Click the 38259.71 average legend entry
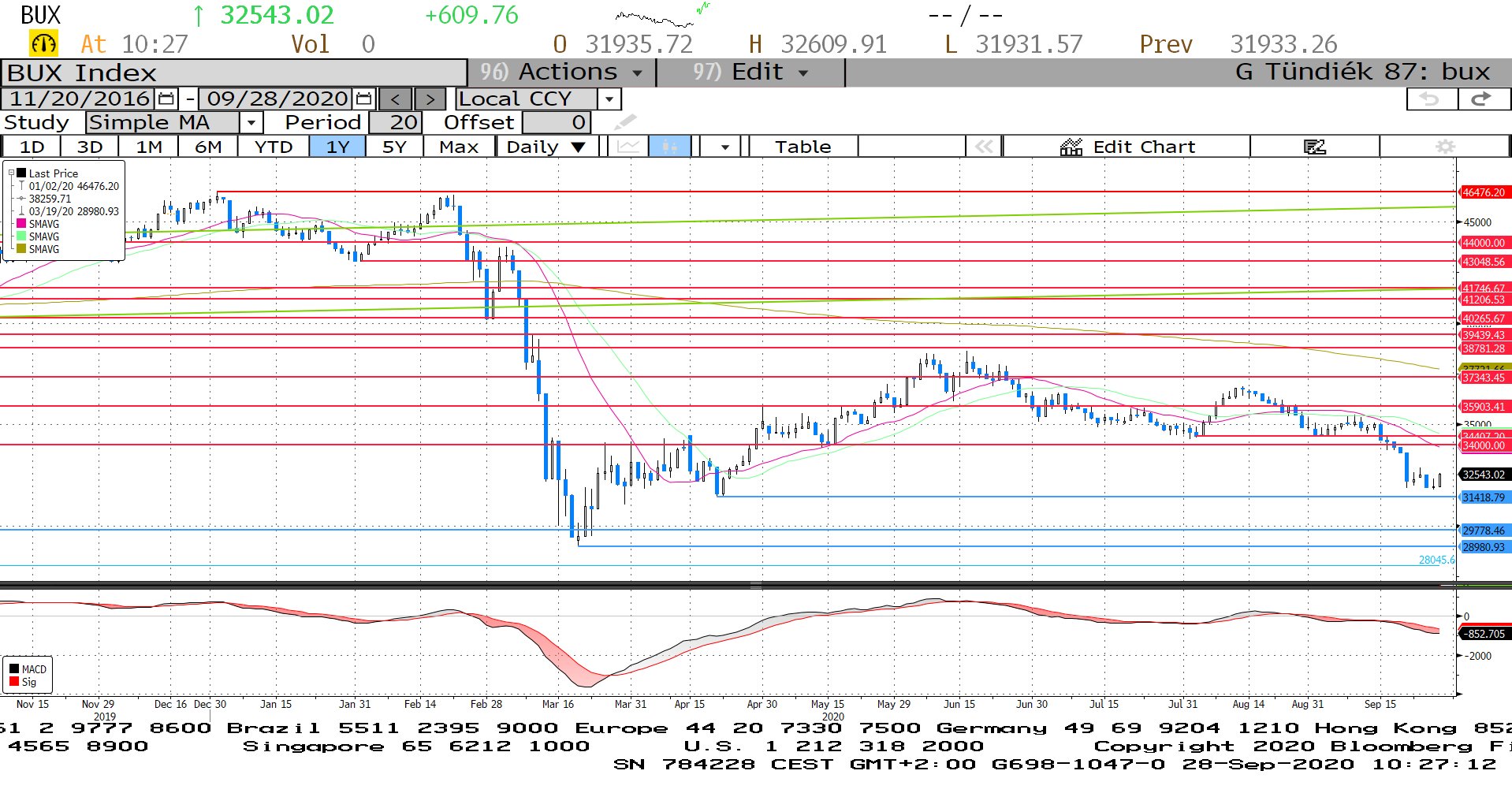This screenshot has width=1512, height=808. point(50,199)
